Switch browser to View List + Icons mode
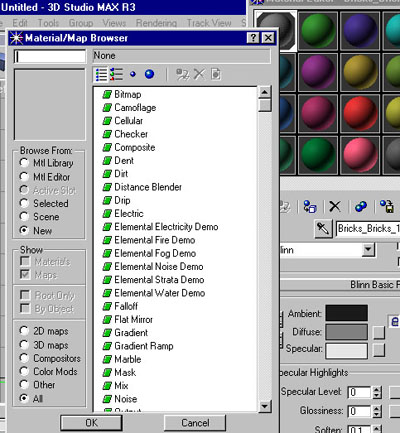The image size is (400, 433). click(116, 74)
